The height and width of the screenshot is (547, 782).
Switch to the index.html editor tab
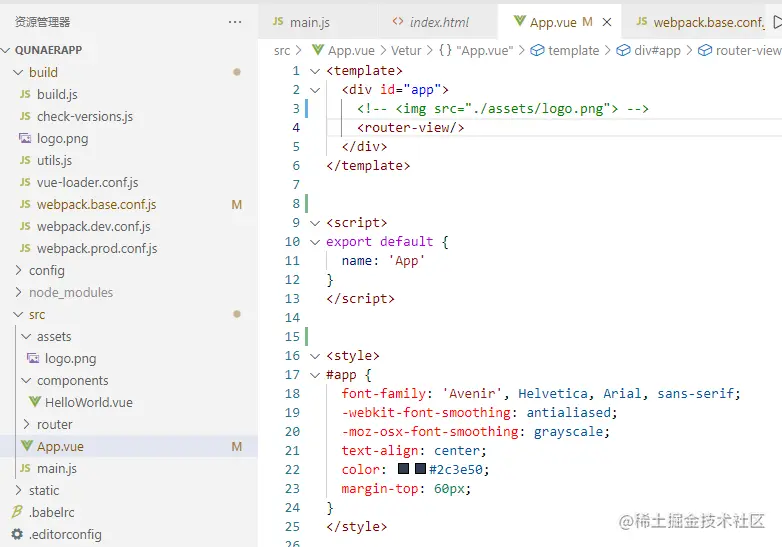click(437, 22)
